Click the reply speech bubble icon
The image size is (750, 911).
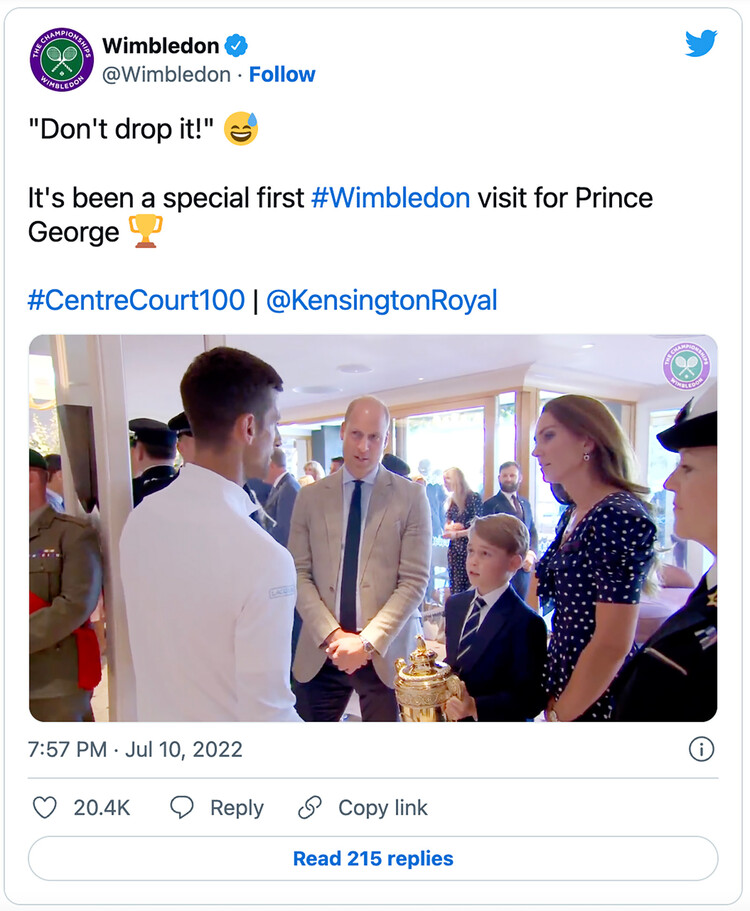coord(181,808)
